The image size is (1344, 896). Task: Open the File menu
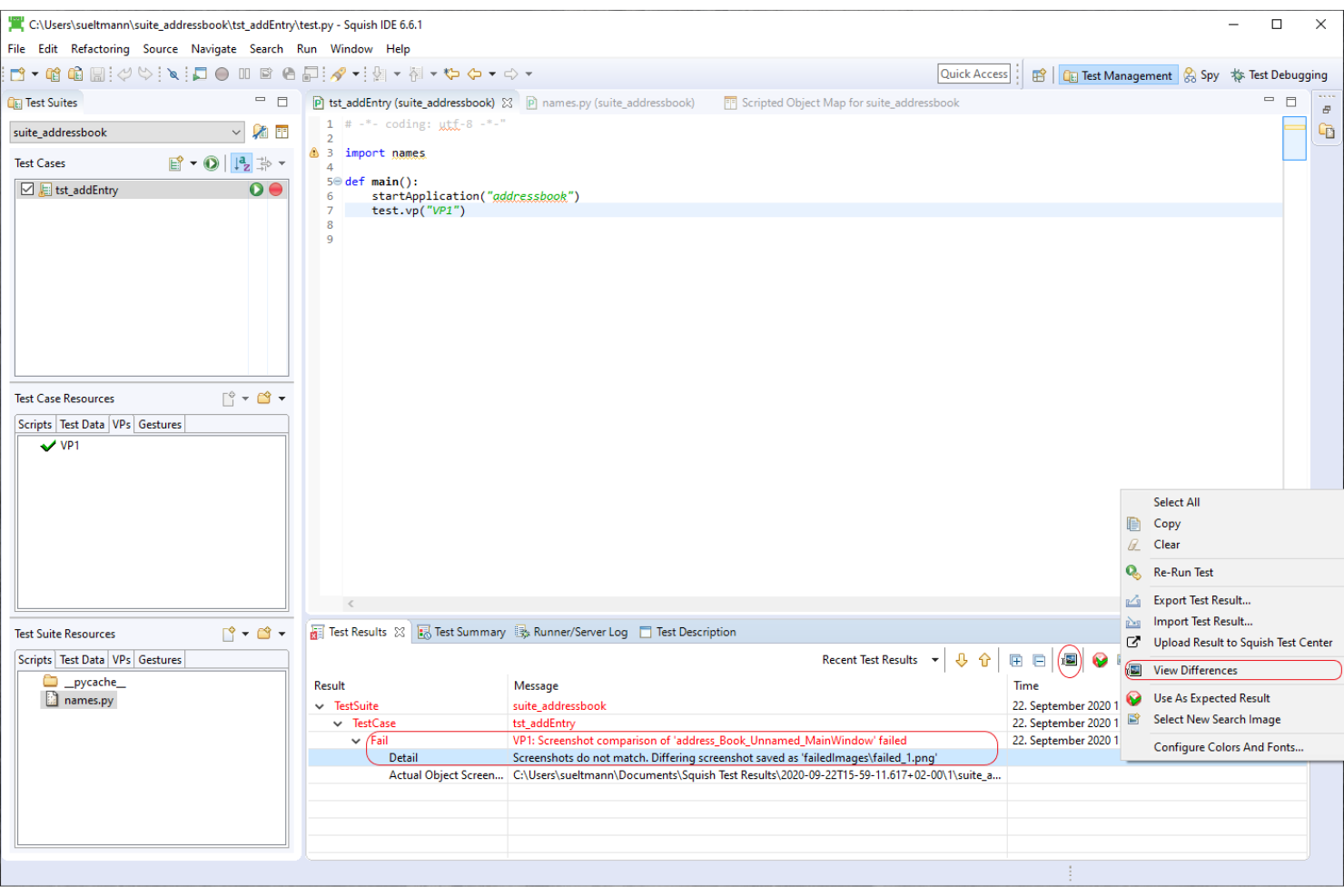point(16,49)
